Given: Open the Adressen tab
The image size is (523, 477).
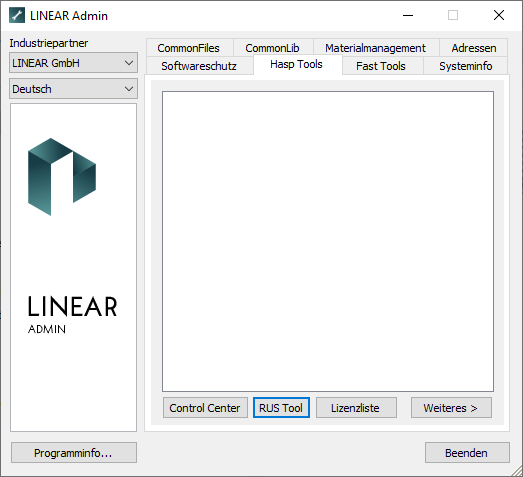Looking at the screenshot, I should pos(474,48).
